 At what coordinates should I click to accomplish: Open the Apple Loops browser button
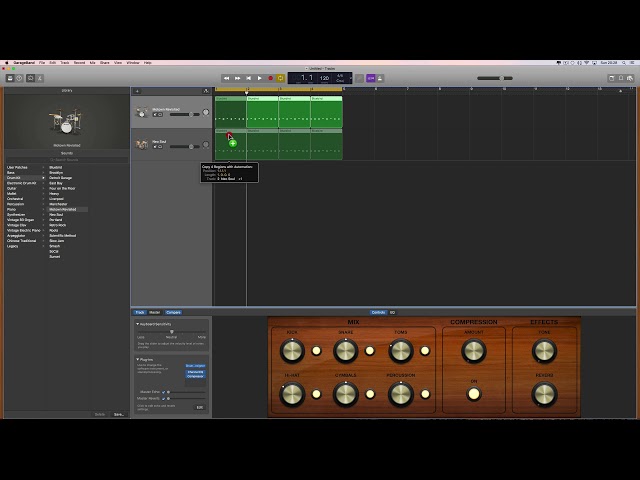(x=621, y=78)
